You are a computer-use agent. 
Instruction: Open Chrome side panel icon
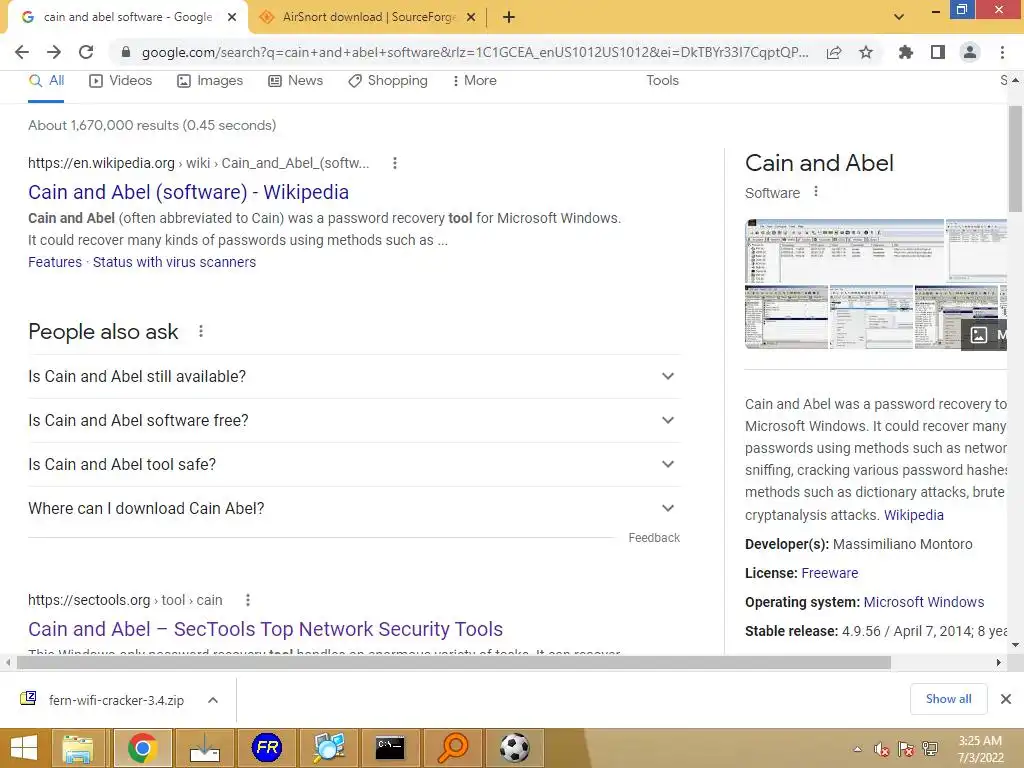coord(938,52)
